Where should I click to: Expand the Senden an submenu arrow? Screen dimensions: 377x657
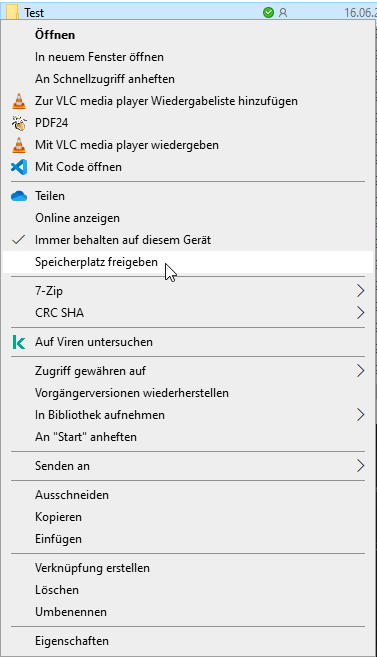tap(360, 466)
